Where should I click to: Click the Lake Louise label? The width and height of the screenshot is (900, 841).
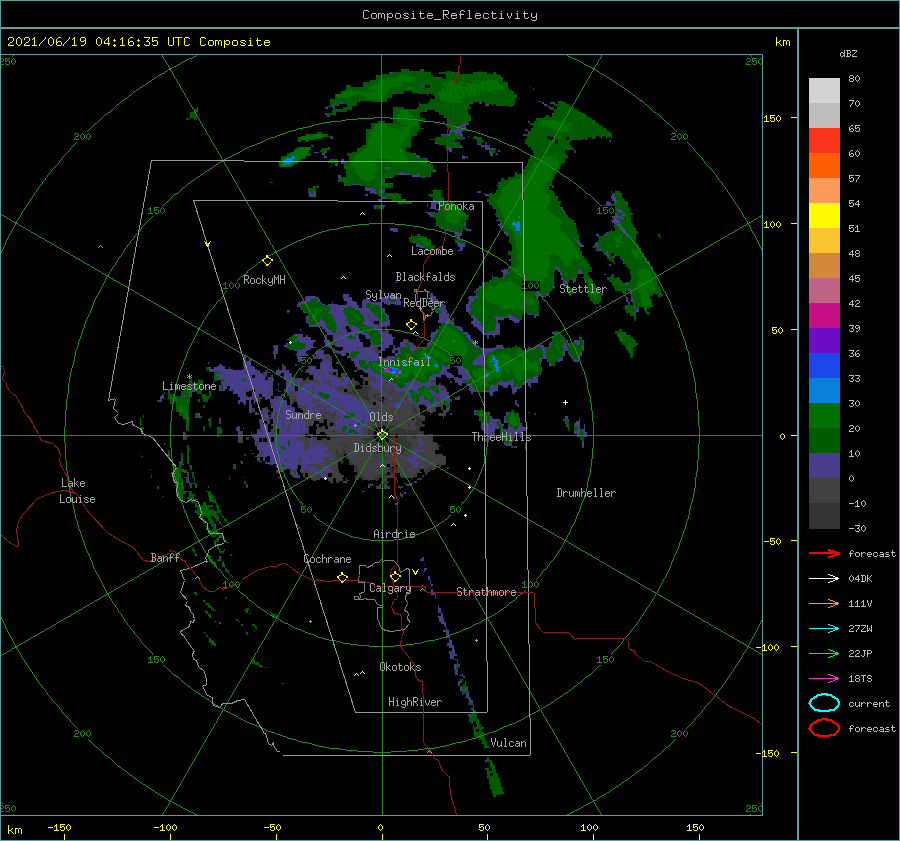tap(77, 491)
